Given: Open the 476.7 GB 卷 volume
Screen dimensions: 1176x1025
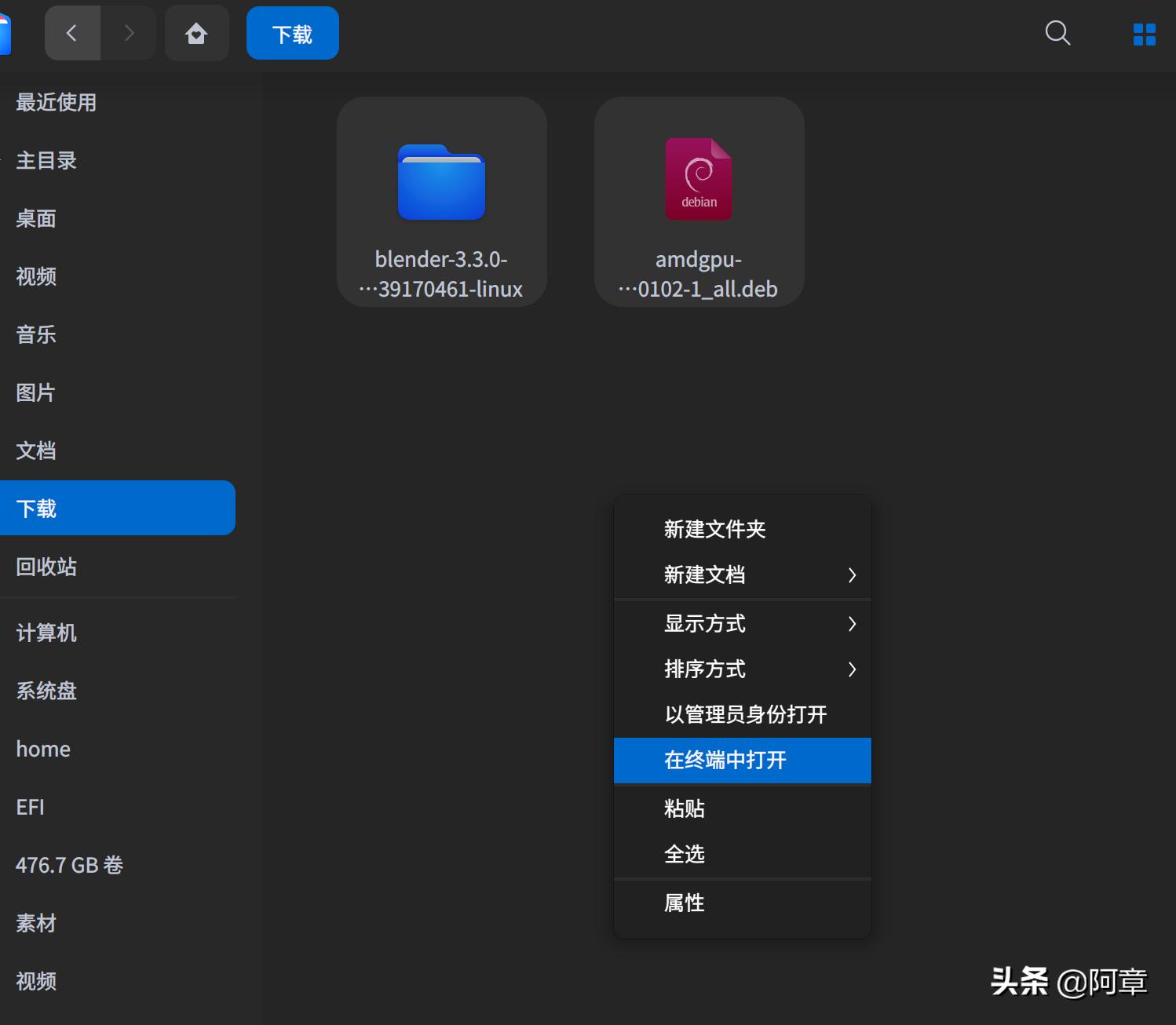Looking at the screenshot, I should click(70, 865).
